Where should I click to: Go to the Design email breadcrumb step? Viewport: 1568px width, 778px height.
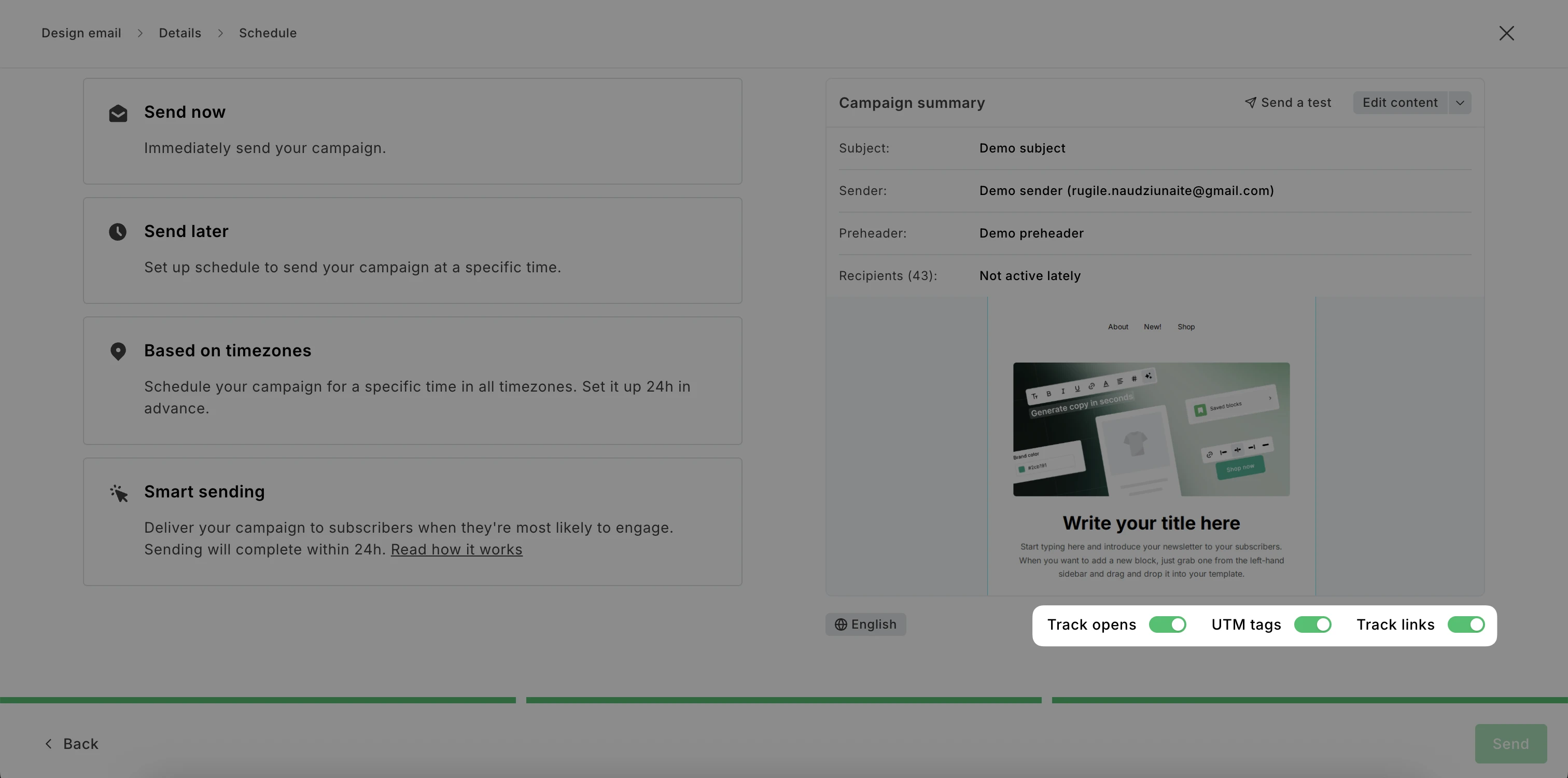[x=81, y=33]
